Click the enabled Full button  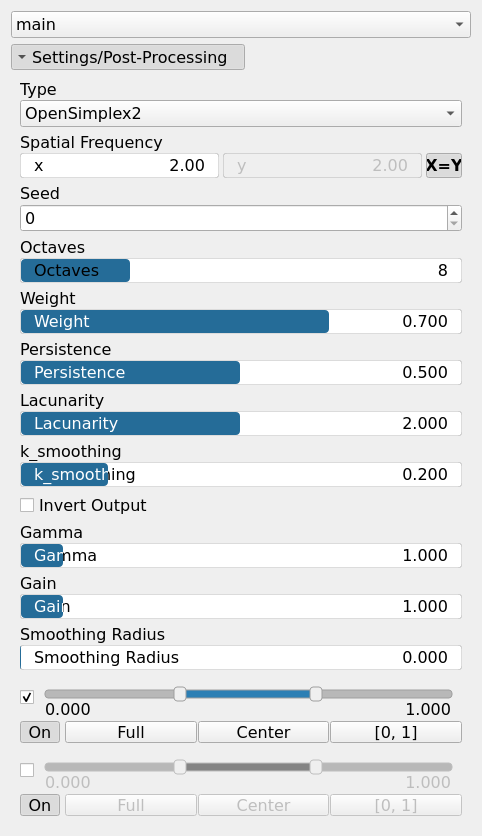pos(131,732)
